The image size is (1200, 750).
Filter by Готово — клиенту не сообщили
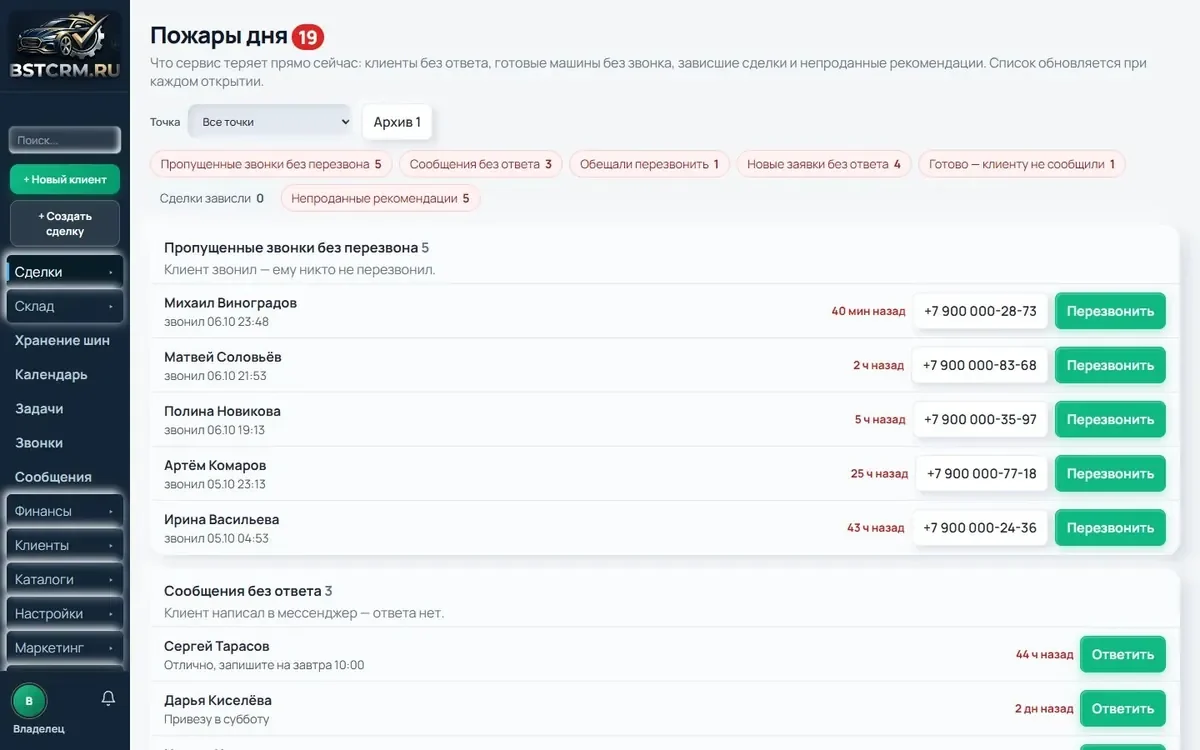(x=1022, y=164)
